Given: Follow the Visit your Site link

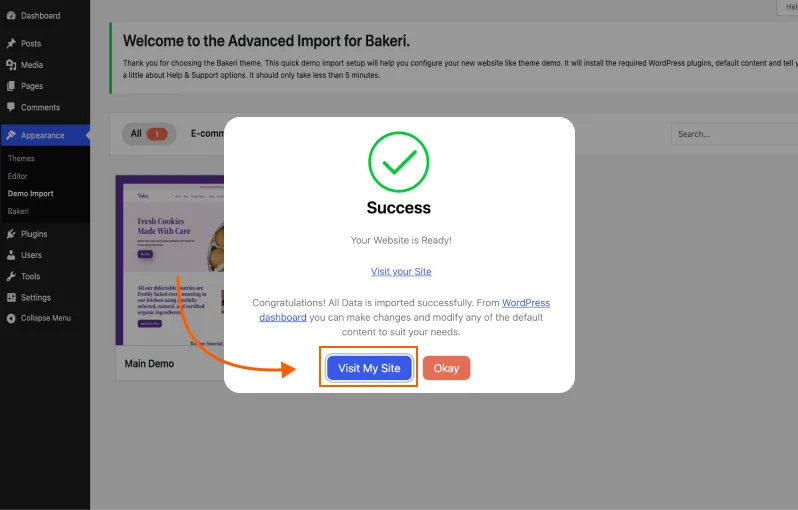Looking at the screenshot, I should [401, 271].
